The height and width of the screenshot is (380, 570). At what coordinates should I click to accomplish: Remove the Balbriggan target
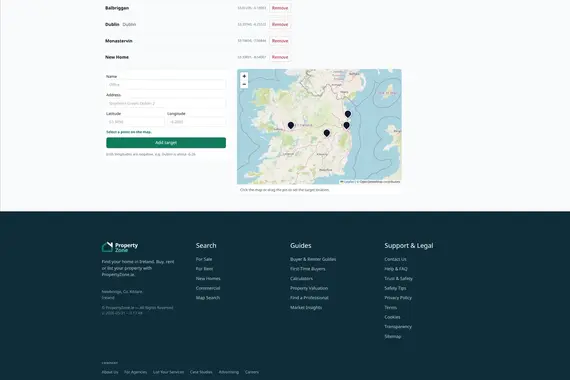pyautogui.click(x=280, y=8)
